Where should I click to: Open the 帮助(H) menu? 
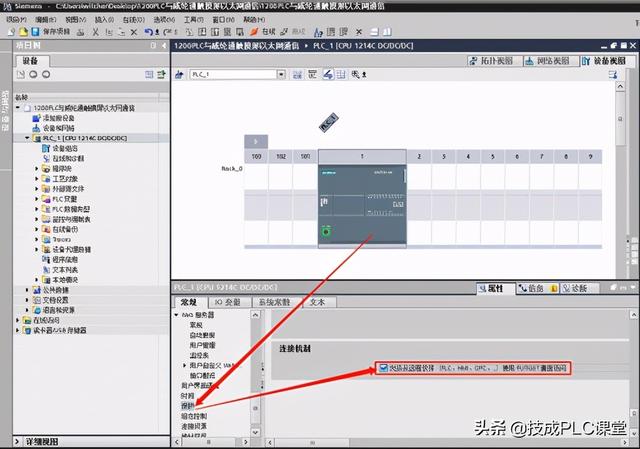(x=254, y=19)
